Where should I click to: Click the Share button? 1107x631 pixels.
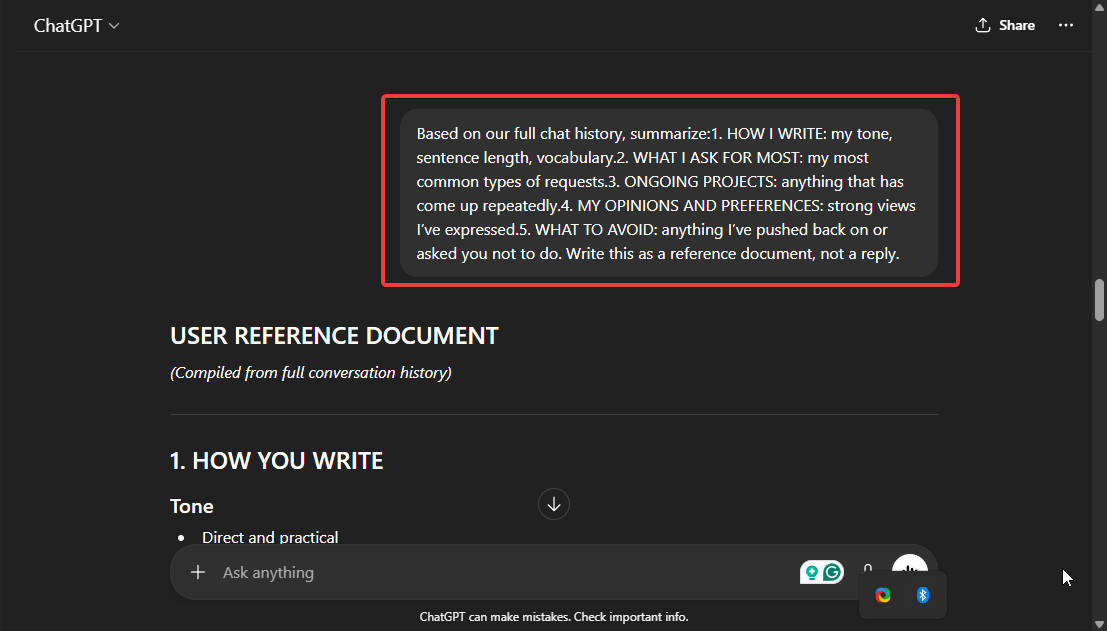coord(1005,25)
